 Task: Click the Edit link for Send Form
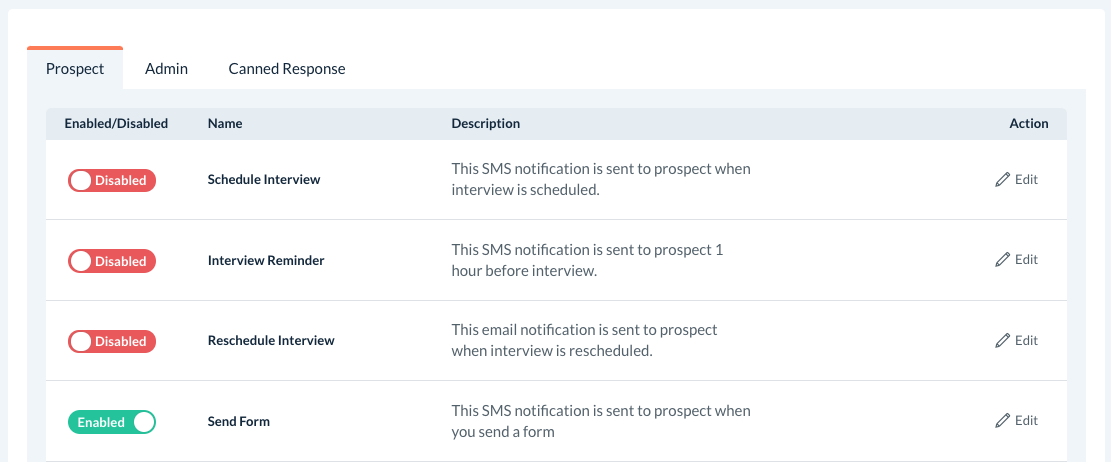pos(1026,421)
